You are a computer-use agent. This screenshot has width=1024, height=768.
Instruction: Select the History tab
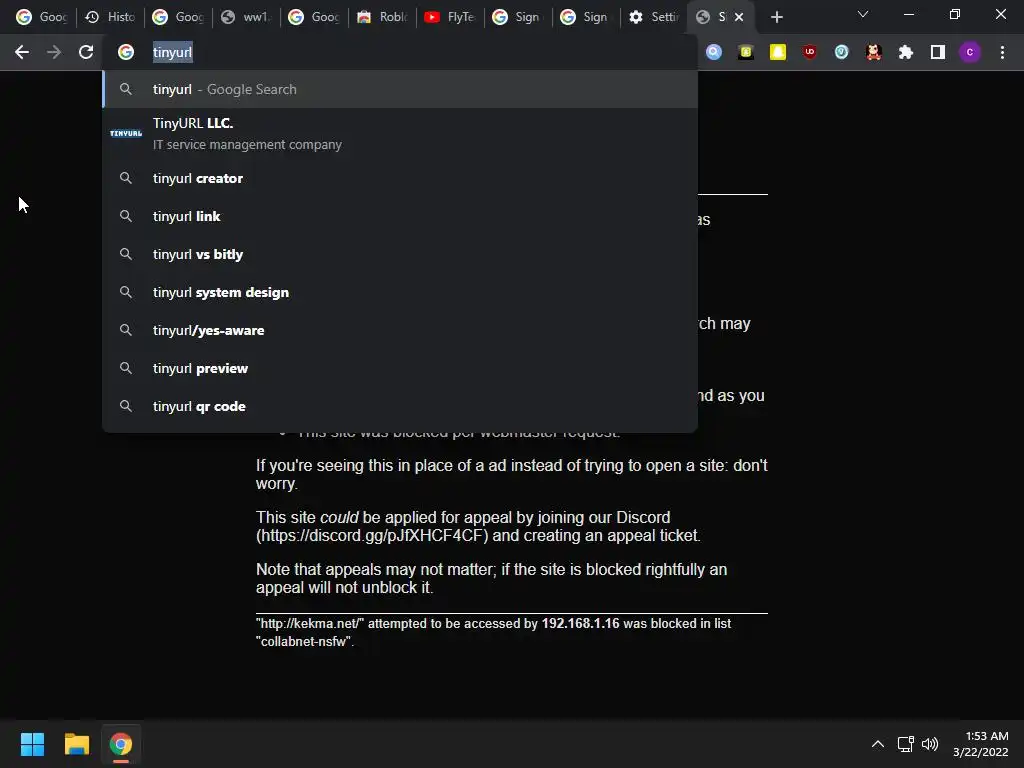pyautogui.click(x=110, y=17)
